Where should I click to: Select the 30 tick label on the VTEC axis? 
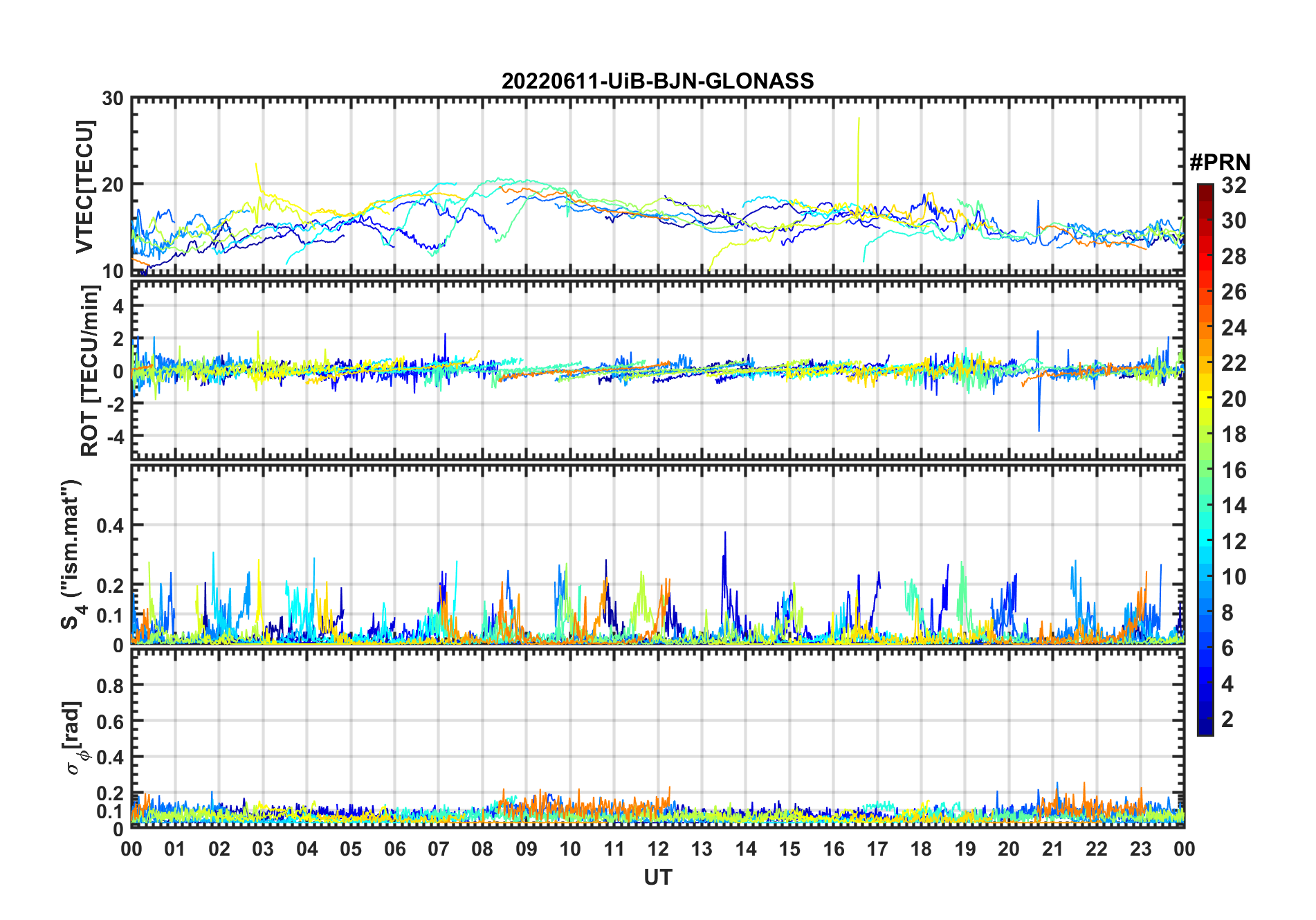coord(113,99)
